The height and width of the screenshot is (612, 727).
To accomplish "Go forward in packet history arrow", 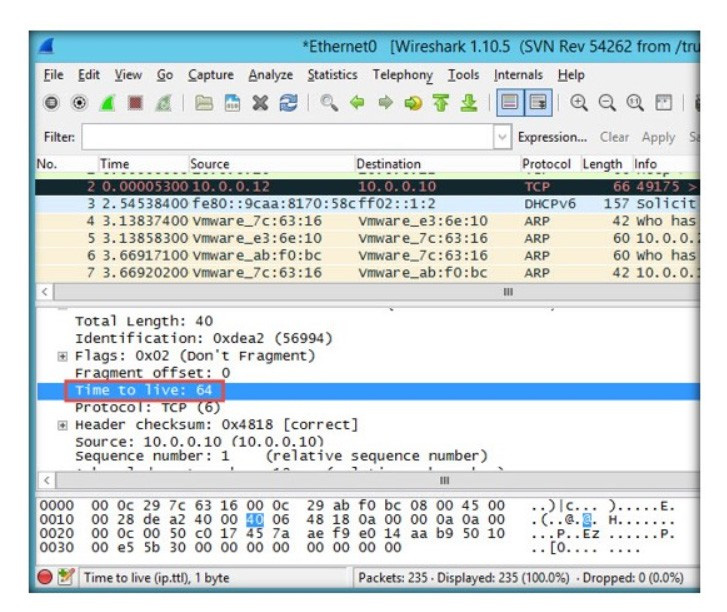I will click(385, 102).
